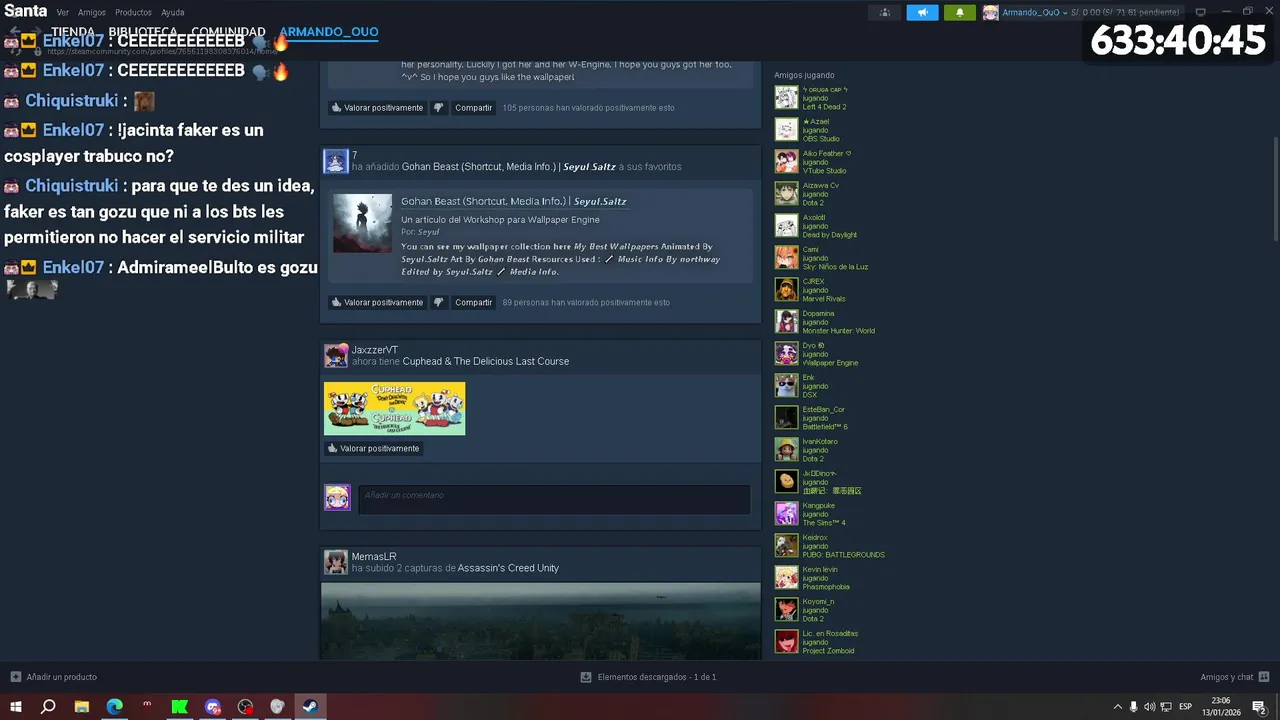Open Enk's cat avatar in friends list
Screen dimensions: 1280x720
786,386
